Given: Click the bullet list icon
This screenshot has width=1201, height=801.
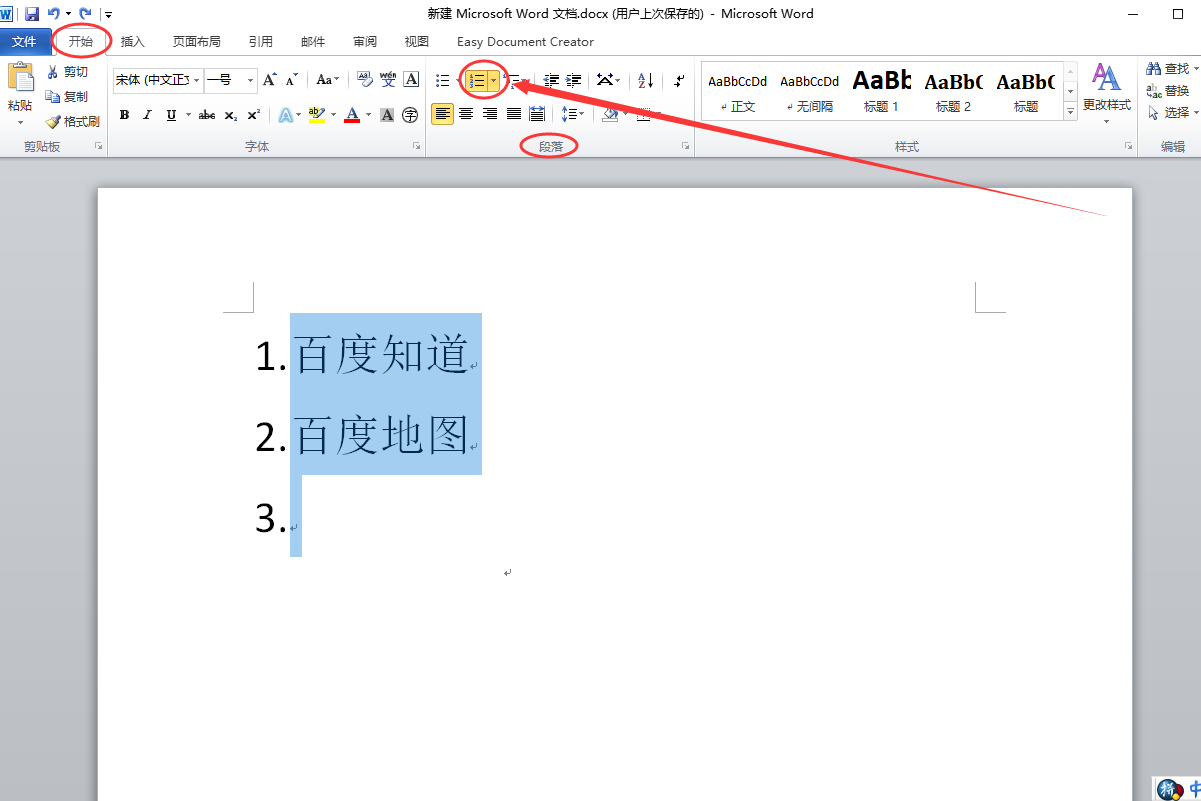Looking at the screenshot, I should coord(442,81).
